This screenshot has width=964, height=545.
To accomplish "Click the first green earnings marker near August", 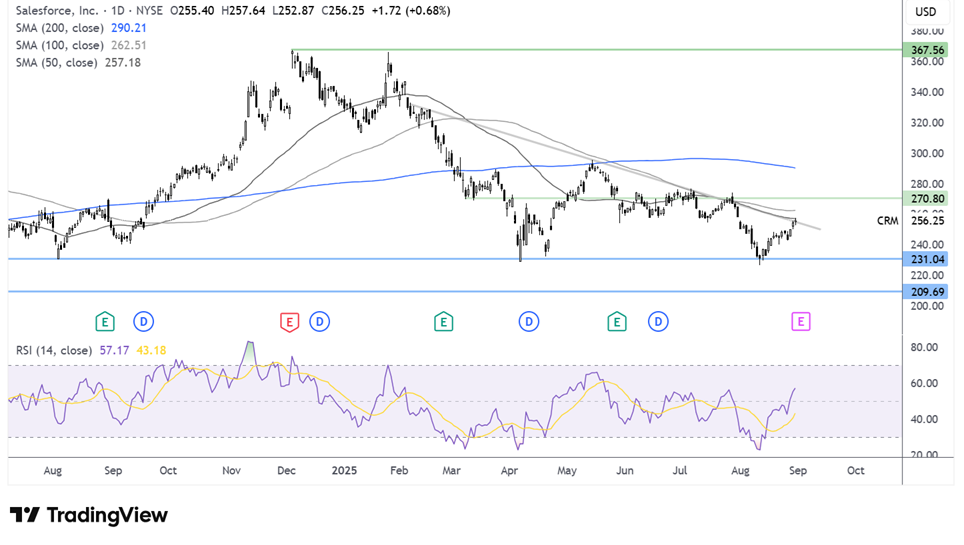I will click(104, 321).
